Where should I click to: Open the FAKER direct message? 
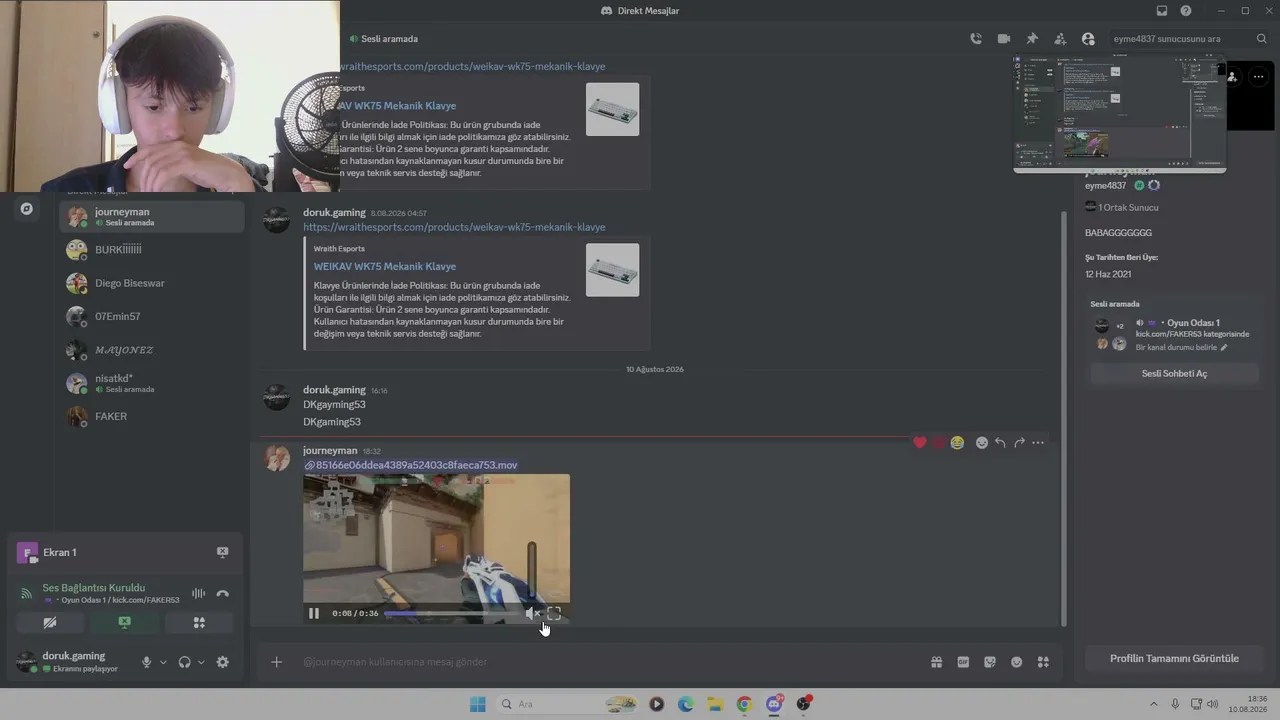pos(152,416)
